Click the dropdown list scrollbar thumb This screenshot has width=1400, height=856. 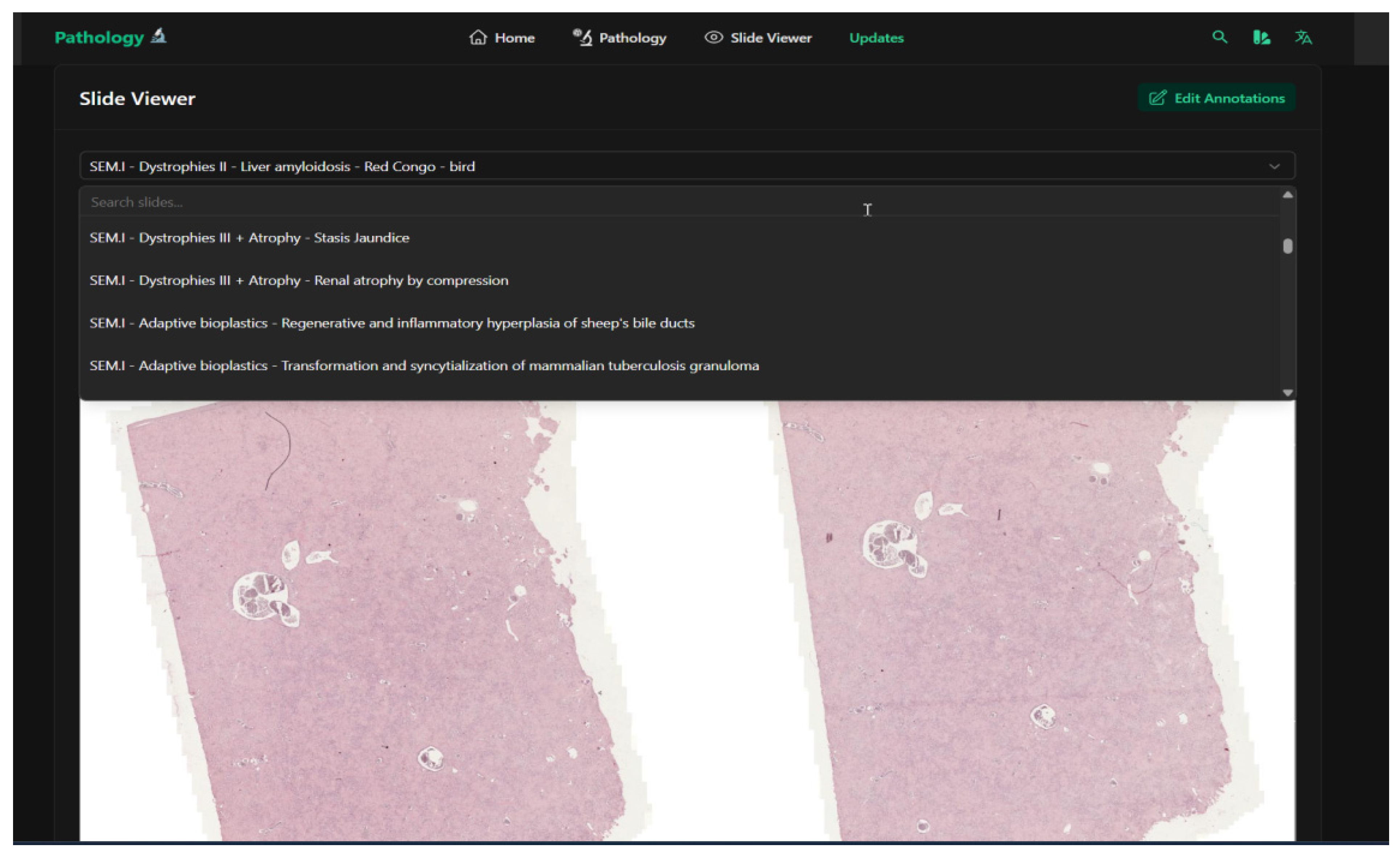[x=1288, y=246]
